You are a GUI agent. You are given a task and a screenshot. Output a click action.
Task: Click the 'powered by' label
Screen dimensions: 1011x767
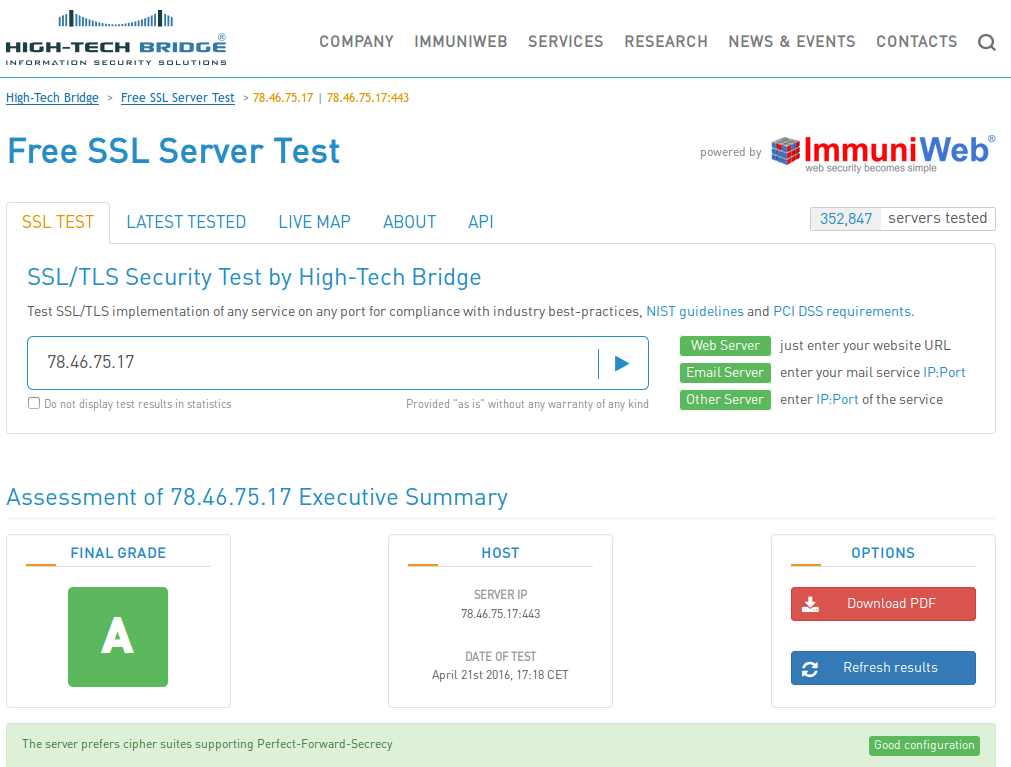(x=731, y=152)
